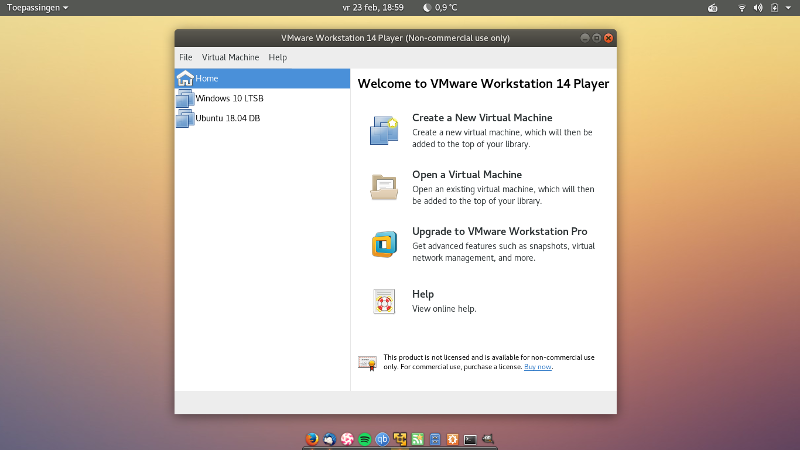800x450 pixels.
Task: Click the volume speaker icon
Action: (x=758, y=8)
